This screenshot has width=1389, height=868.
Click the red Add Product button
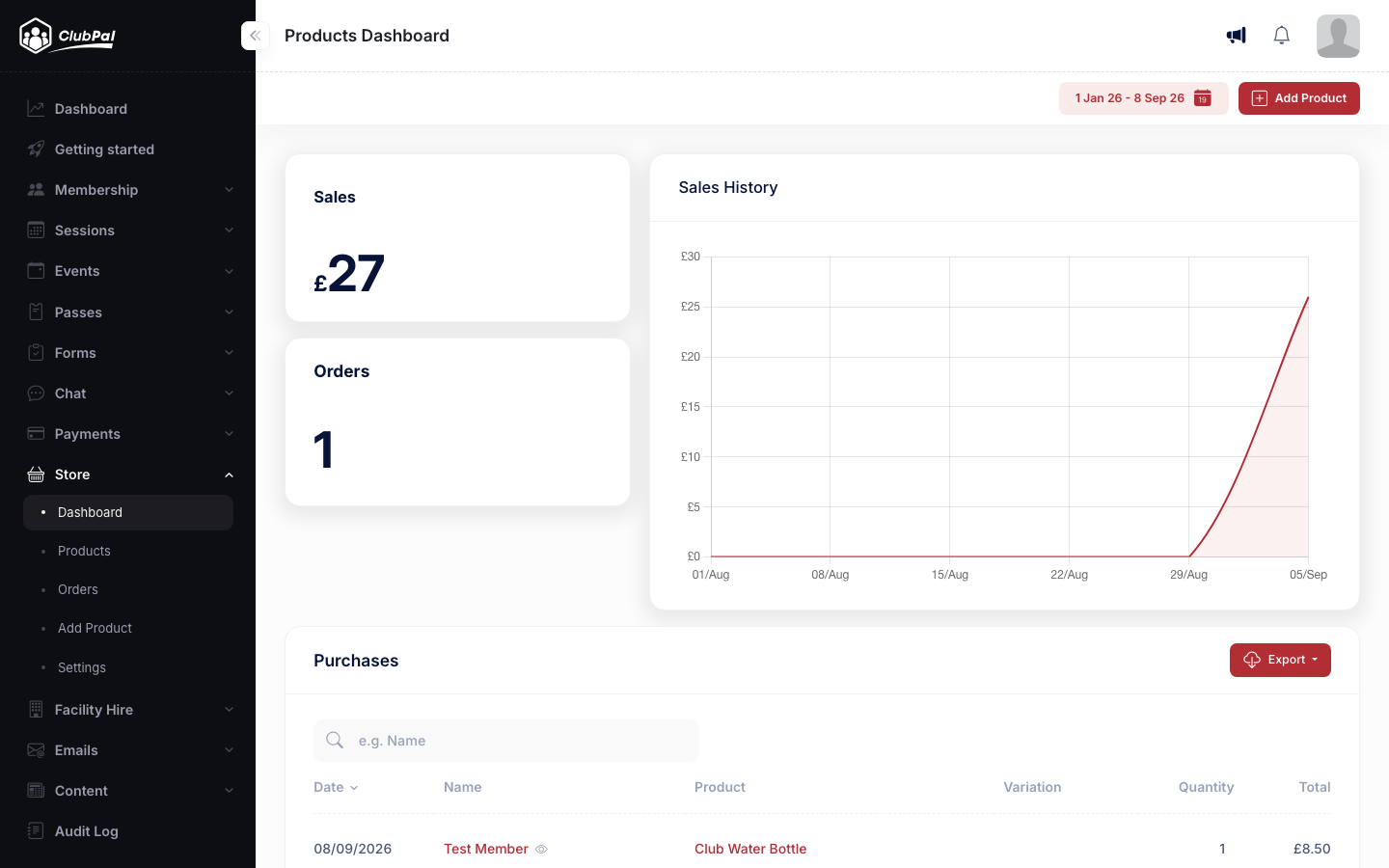(x=1298, y=98)
